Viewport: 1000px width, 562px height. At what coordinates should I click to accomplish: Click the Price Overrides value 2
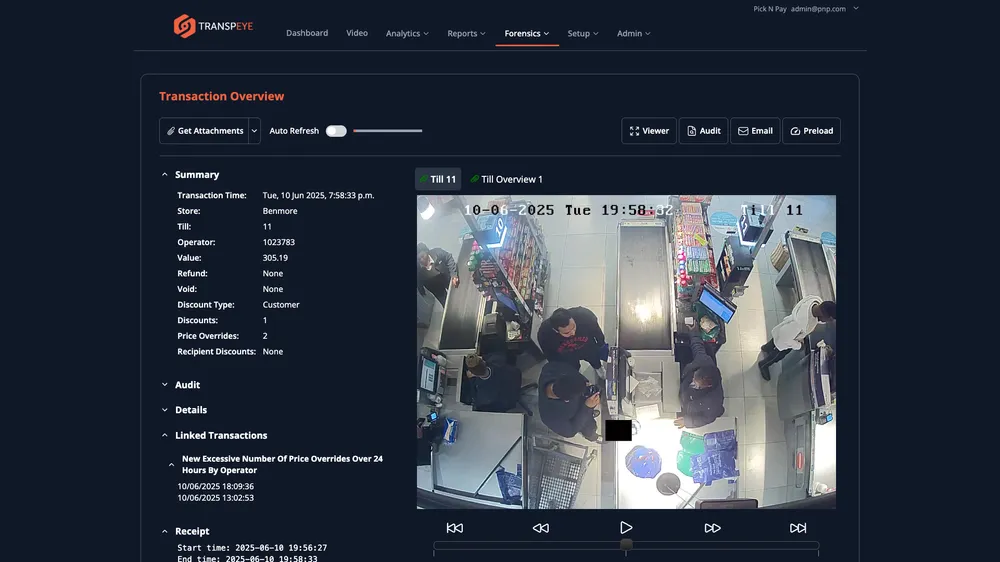265,336
